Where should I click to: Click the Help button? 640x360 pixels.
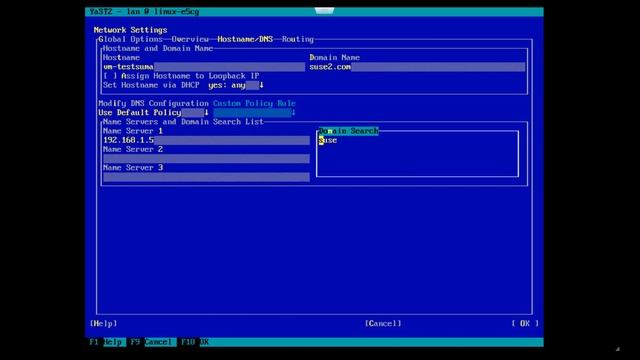coord(103,323)
